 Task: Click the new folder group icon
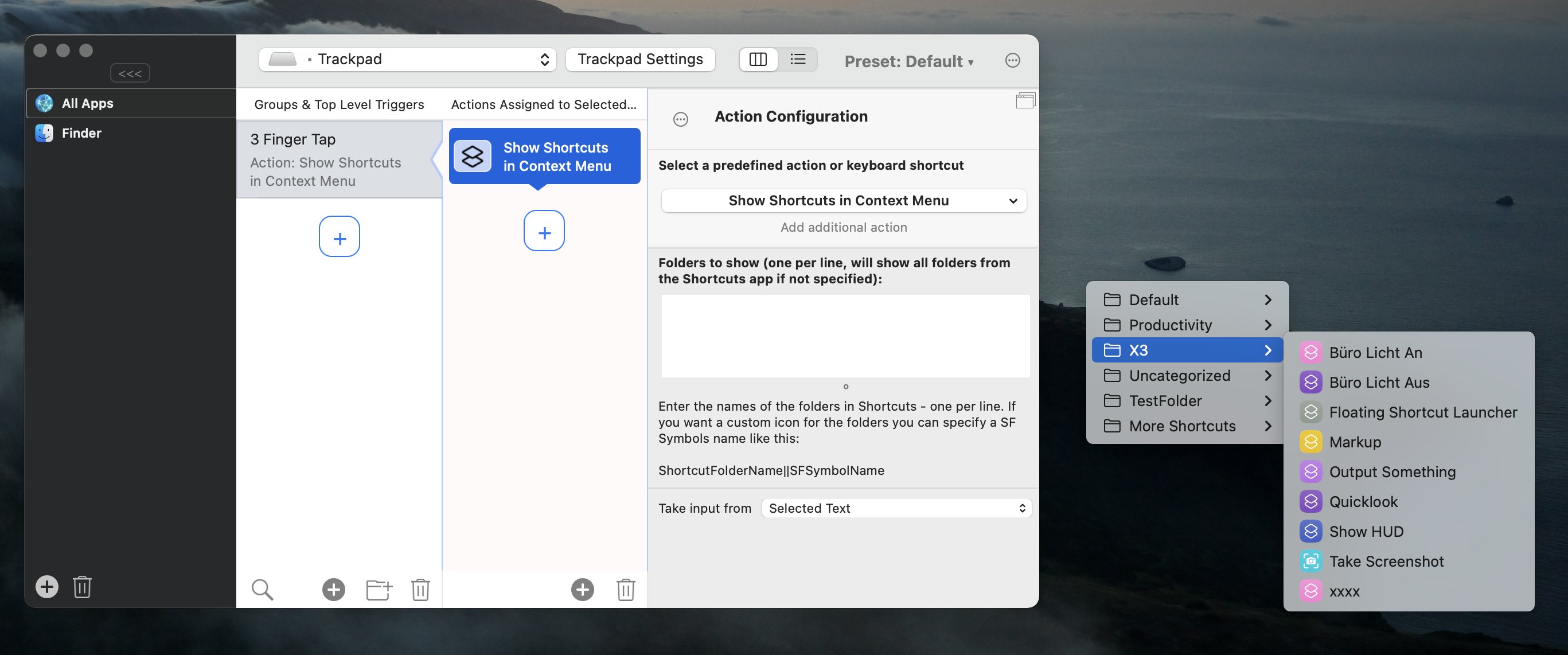[379, 589]
